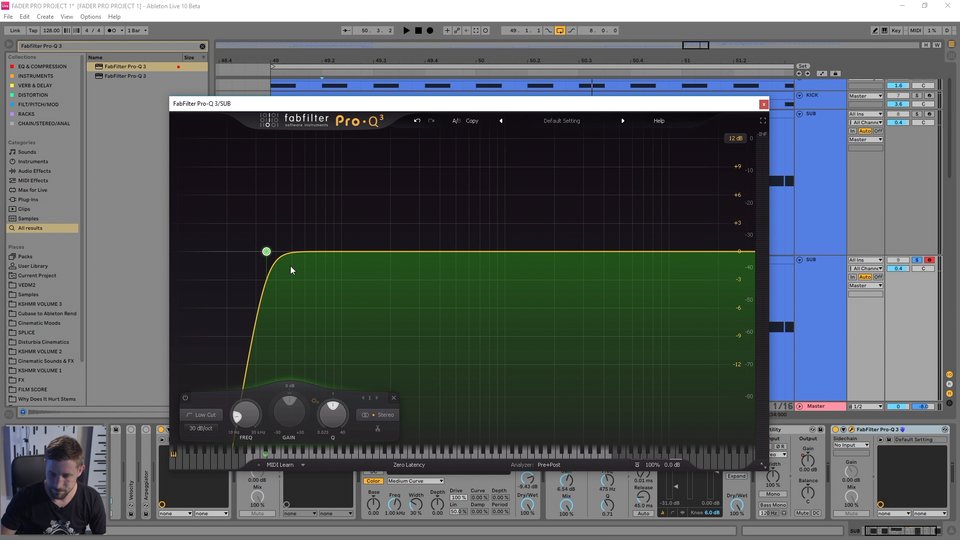The width and height of the screenshot is (960, 540).
Task: Open the MIDI Learn dropdown arrow
Action: pos(302,465)
